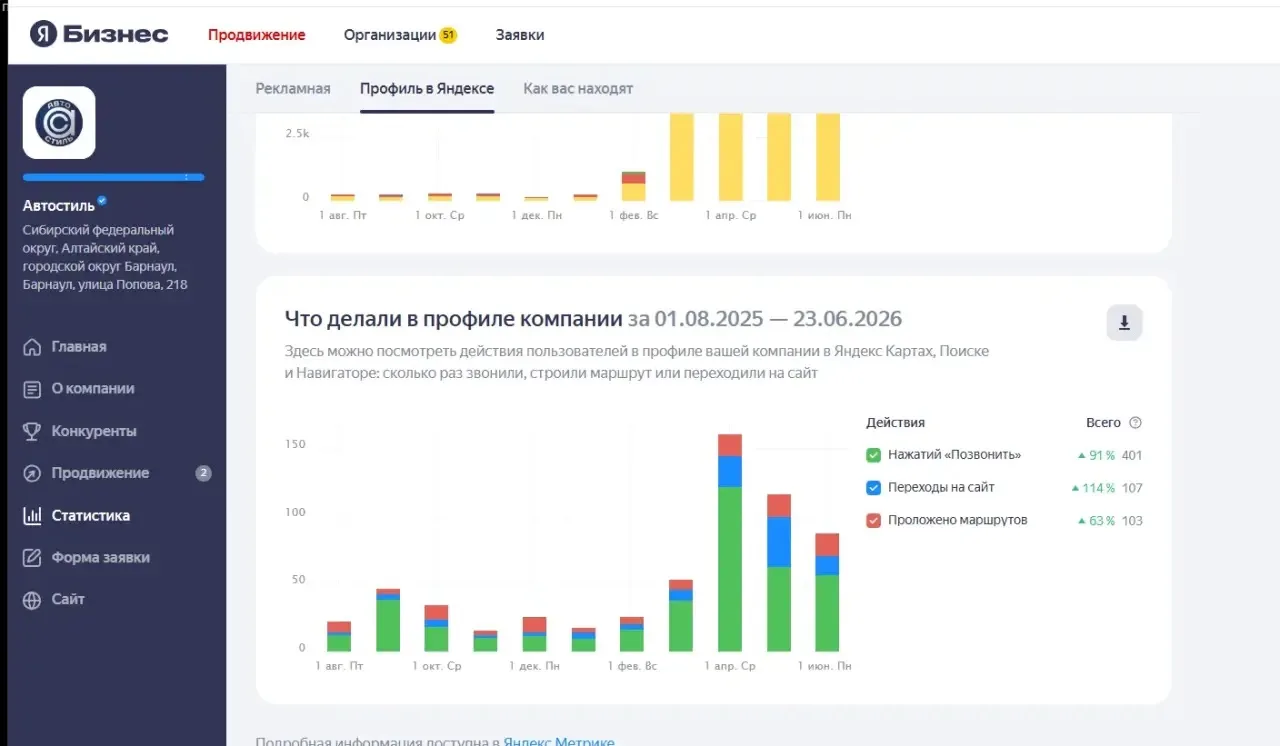The image size is (1280, 746).
Task: Click the 103 routes total value
Action: pyautogui.click(x=1132, y=520)
